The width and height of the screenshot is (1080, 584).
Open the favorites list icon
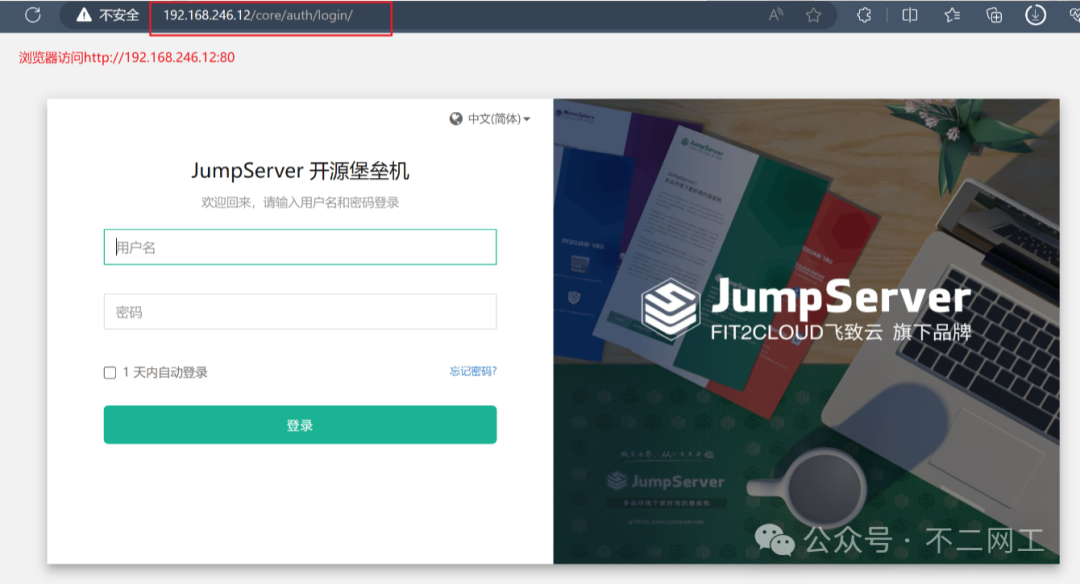point(952,15)
